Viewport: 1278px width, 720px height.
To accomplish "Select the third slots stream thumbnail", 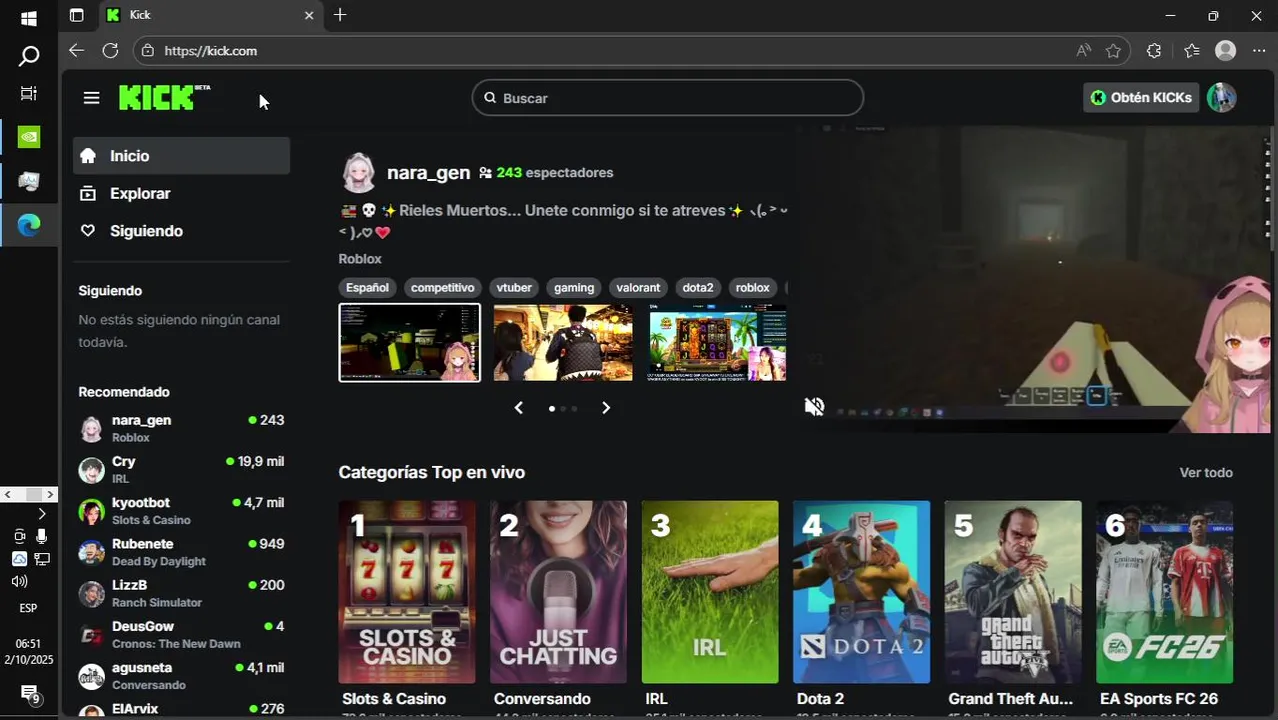I will coord(716,343).
